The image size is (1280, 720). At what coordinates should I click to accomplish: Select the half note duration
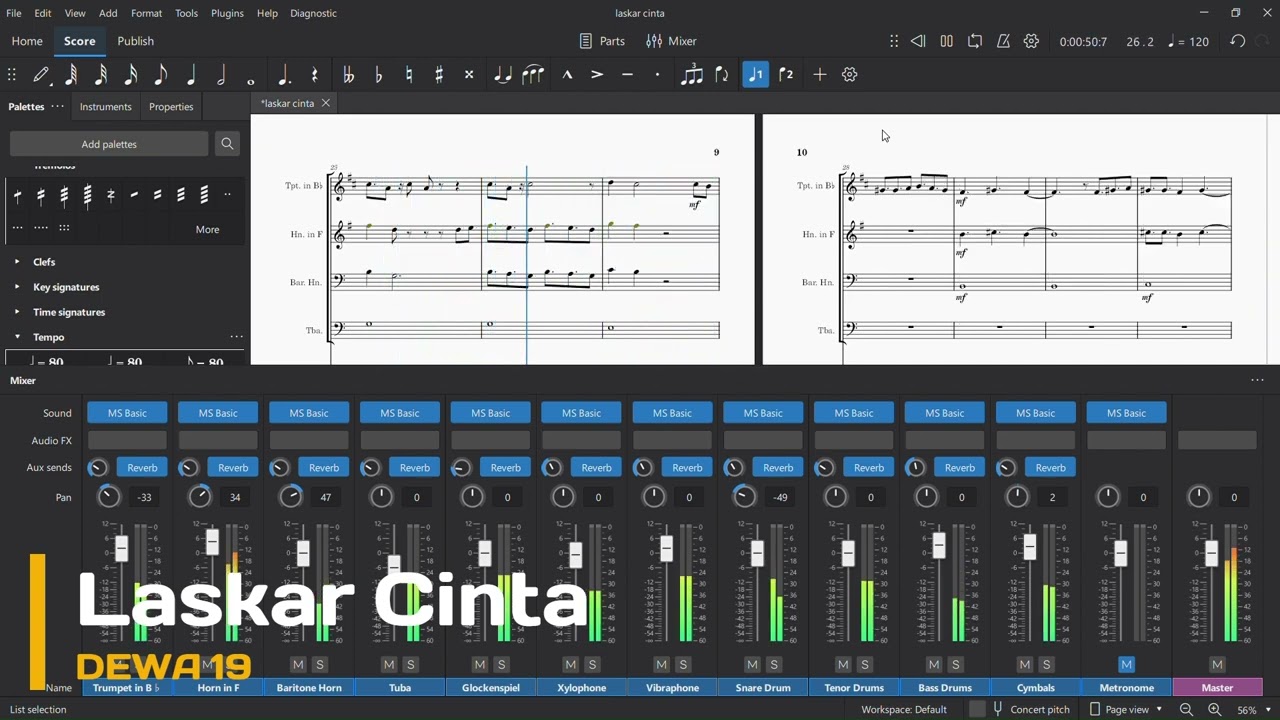(x=221, y=75)
